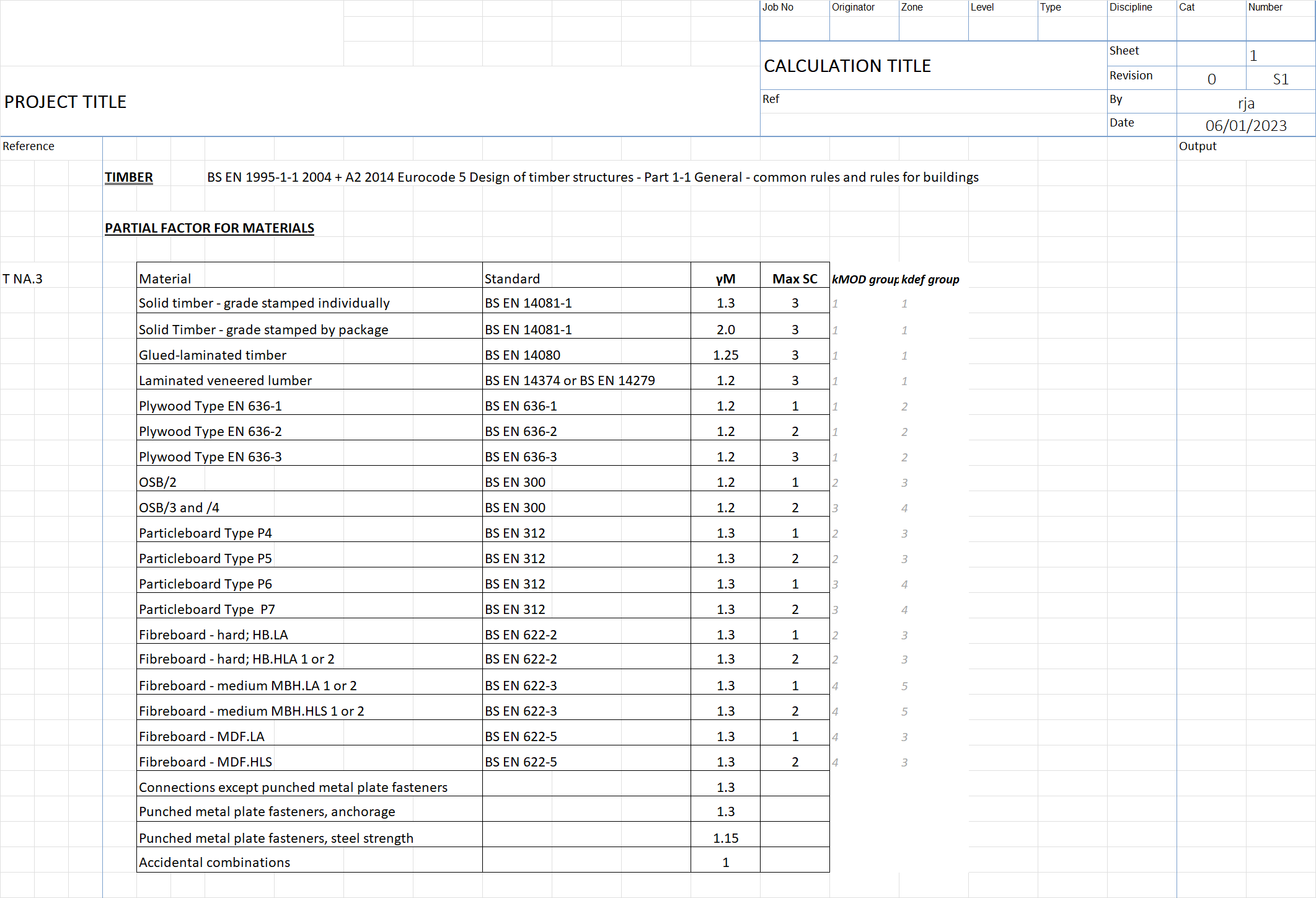Select the γM value 2.0
Image resolution: width=1316 pixels, height=898 pixels.
tap(725, 326)
